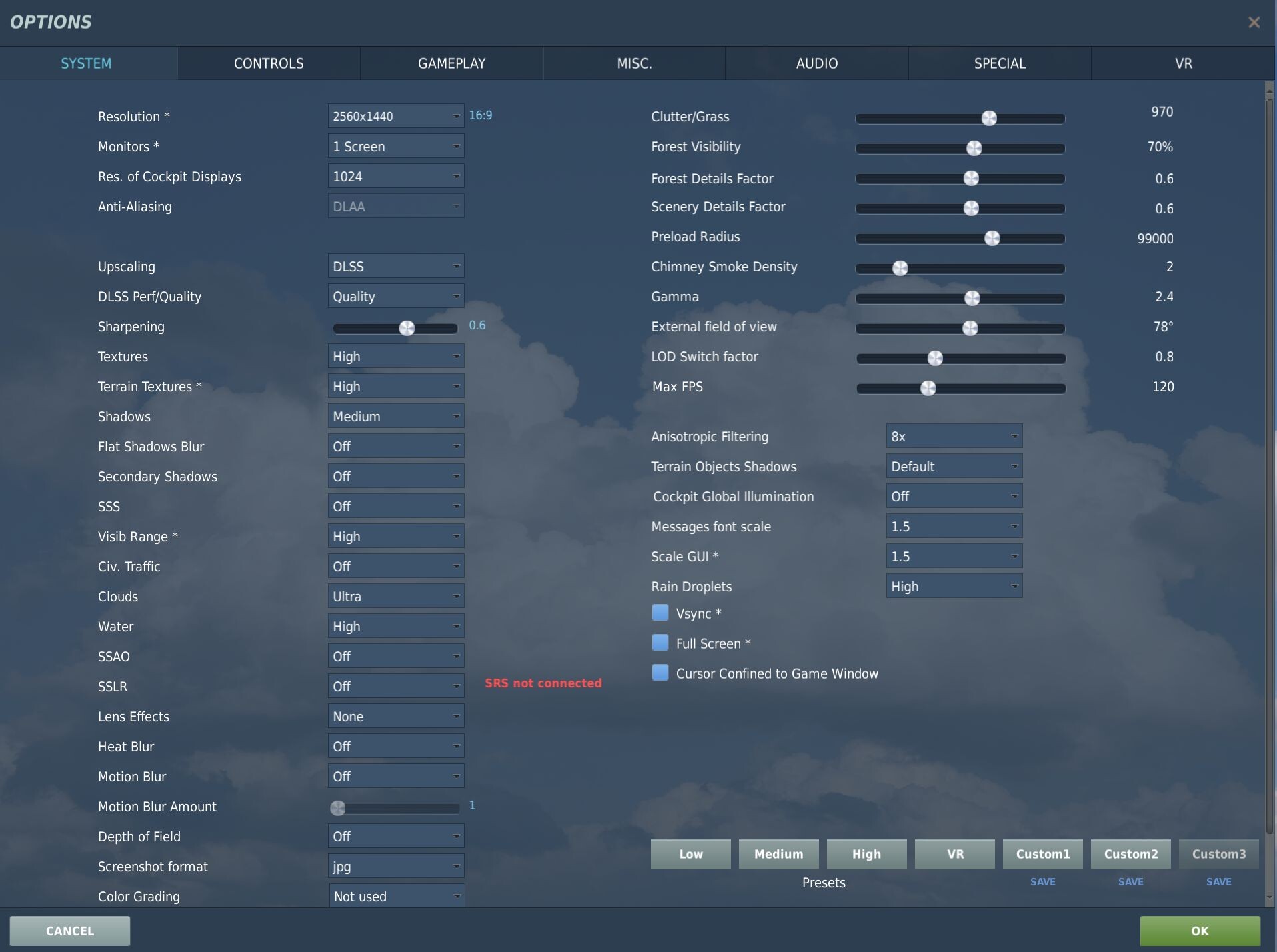Click the CANCEL button
This screenshot has height=952, width=1277.
(70, 931)
